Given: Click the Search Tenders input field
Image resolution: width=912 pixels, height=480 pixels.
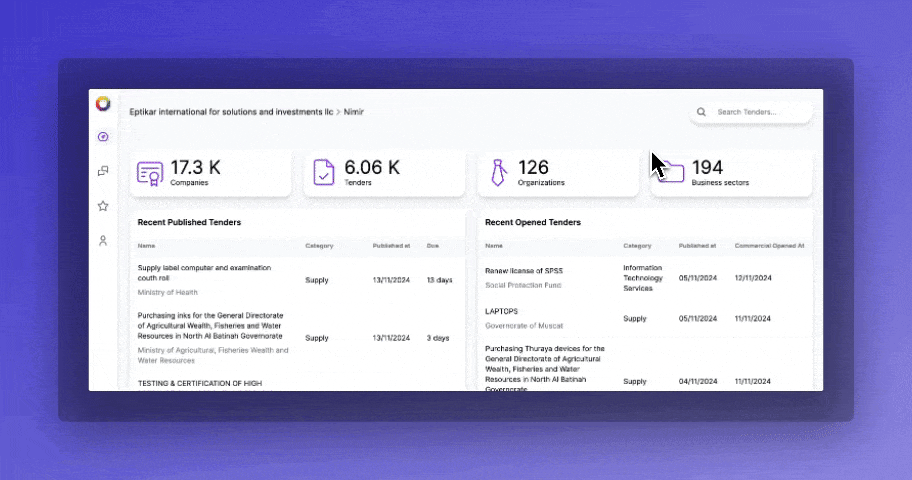Looking at the screenshot, I should 758,112.
